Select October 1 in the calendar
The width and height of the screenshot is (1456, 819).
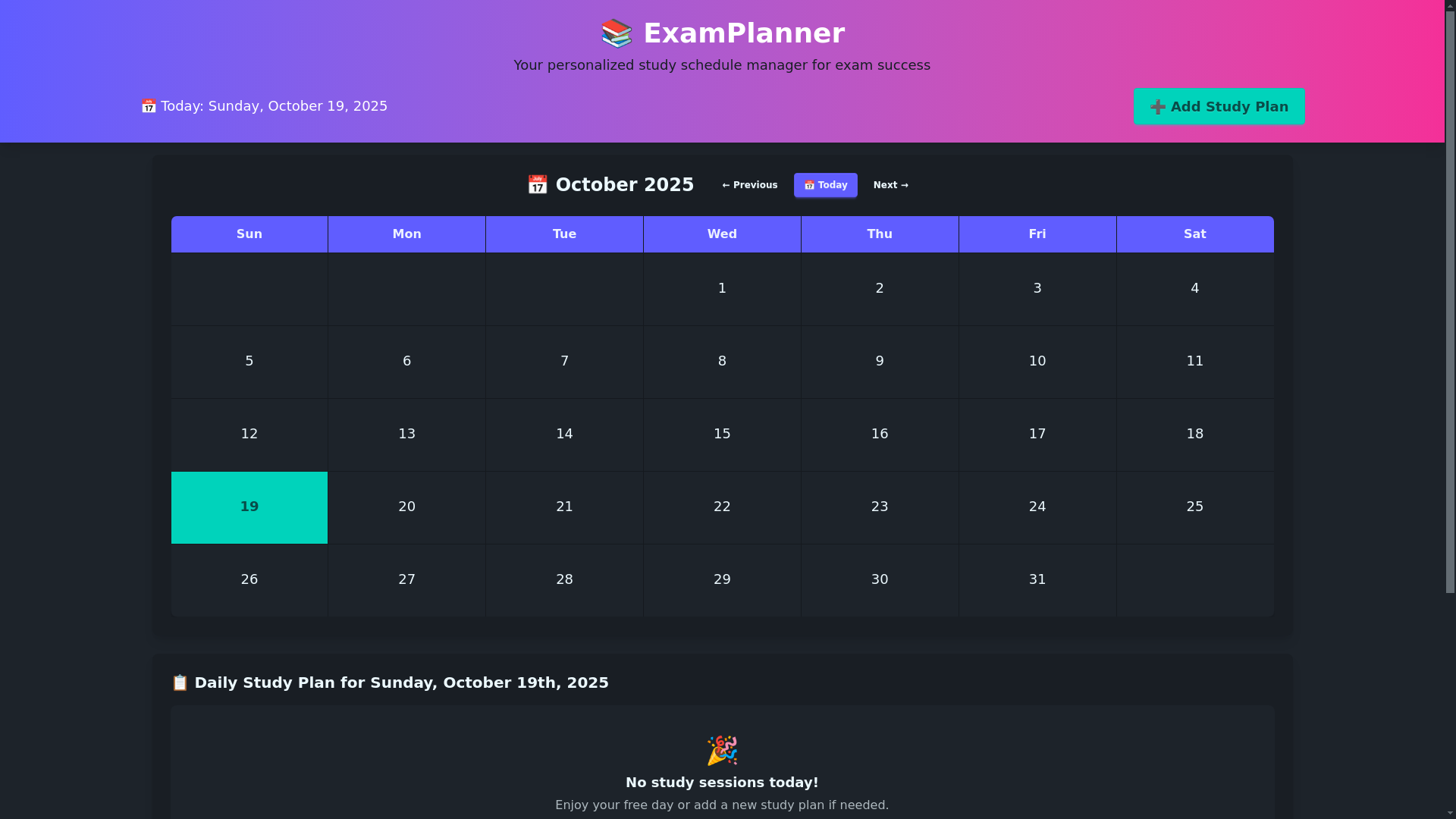click(722, 289)
